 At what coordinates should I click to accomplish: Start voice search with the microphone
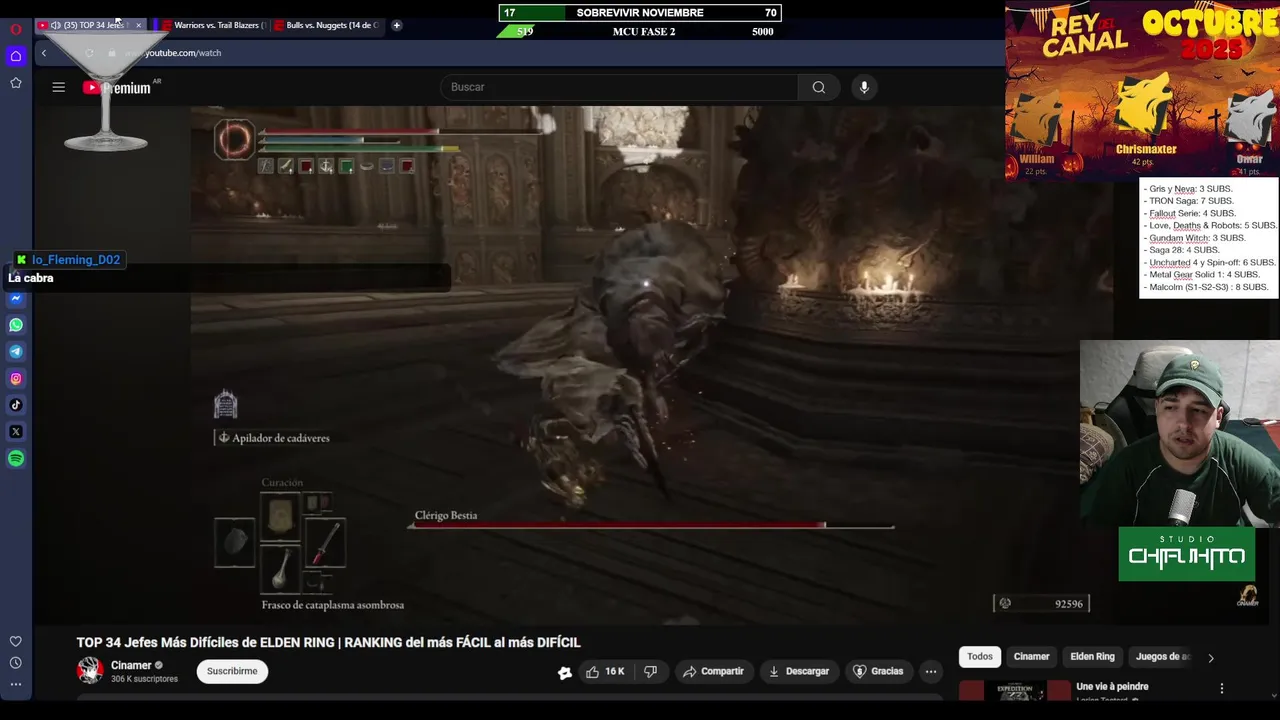click(x=865, y=87)
